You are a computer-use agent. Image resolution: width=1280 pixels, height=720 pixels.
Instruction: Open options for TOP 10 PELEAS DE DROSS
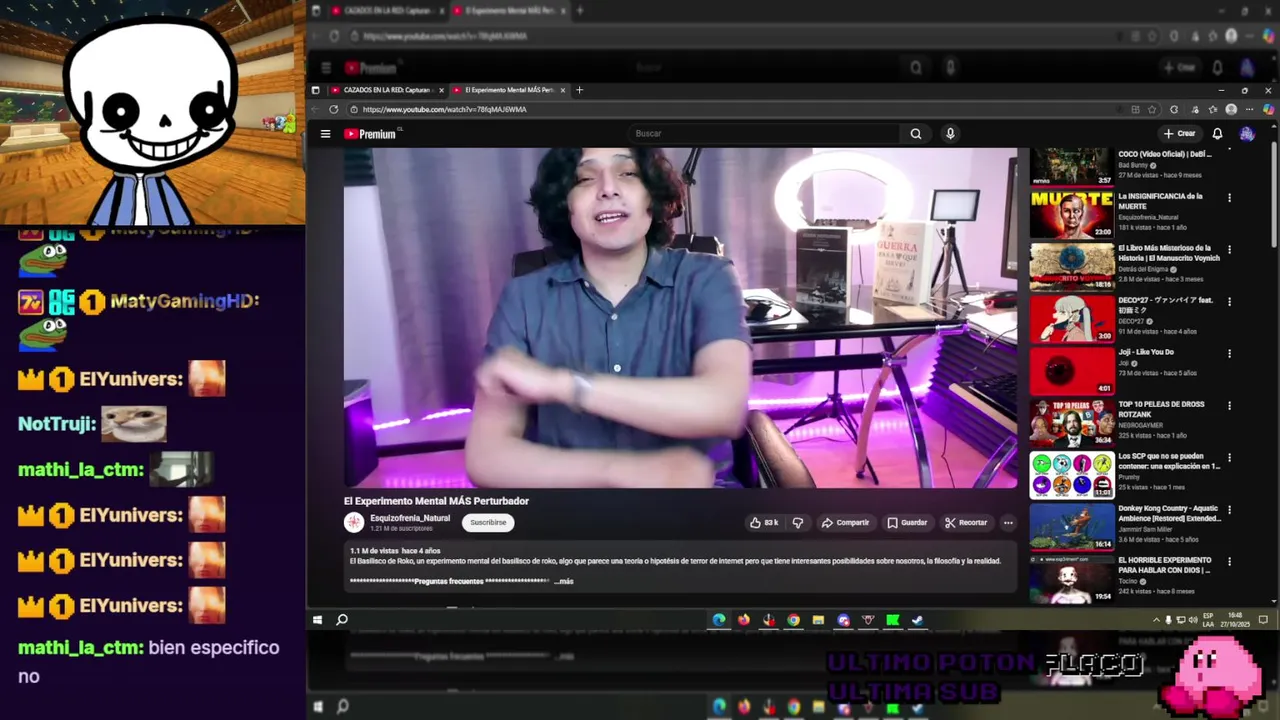[1229, 405]
